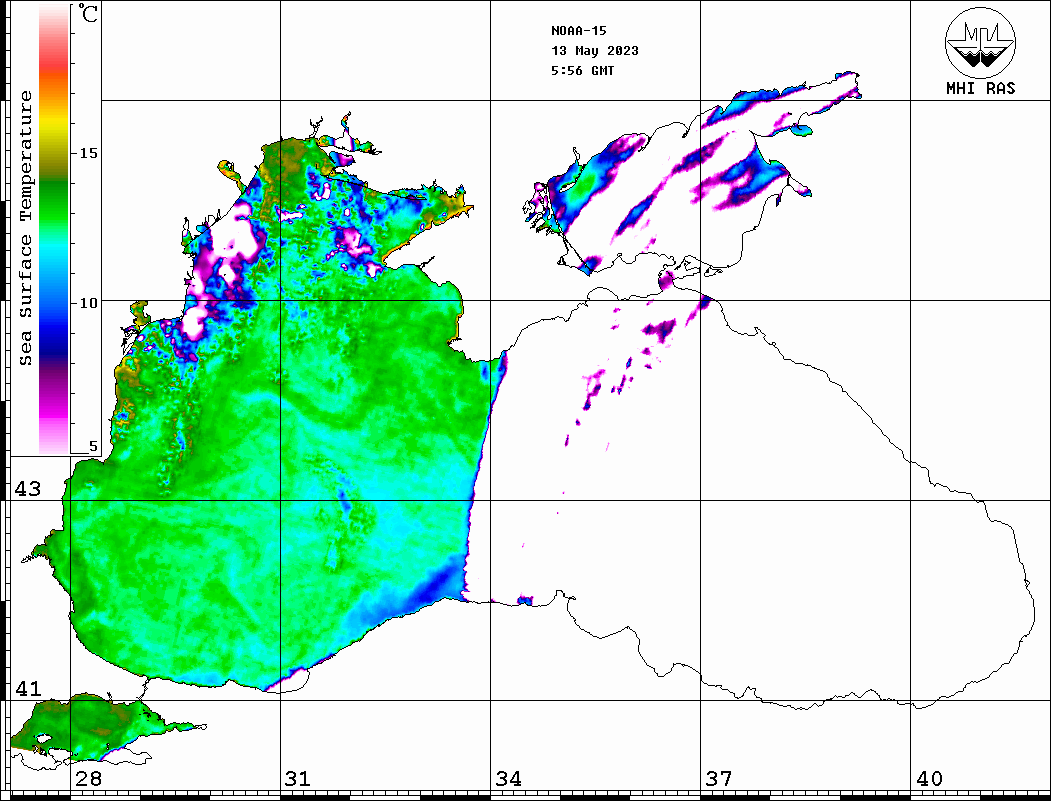Click the '5' tick label on color scale
Viewport: 1051px width, 801px height.
(x=93, y=446)
